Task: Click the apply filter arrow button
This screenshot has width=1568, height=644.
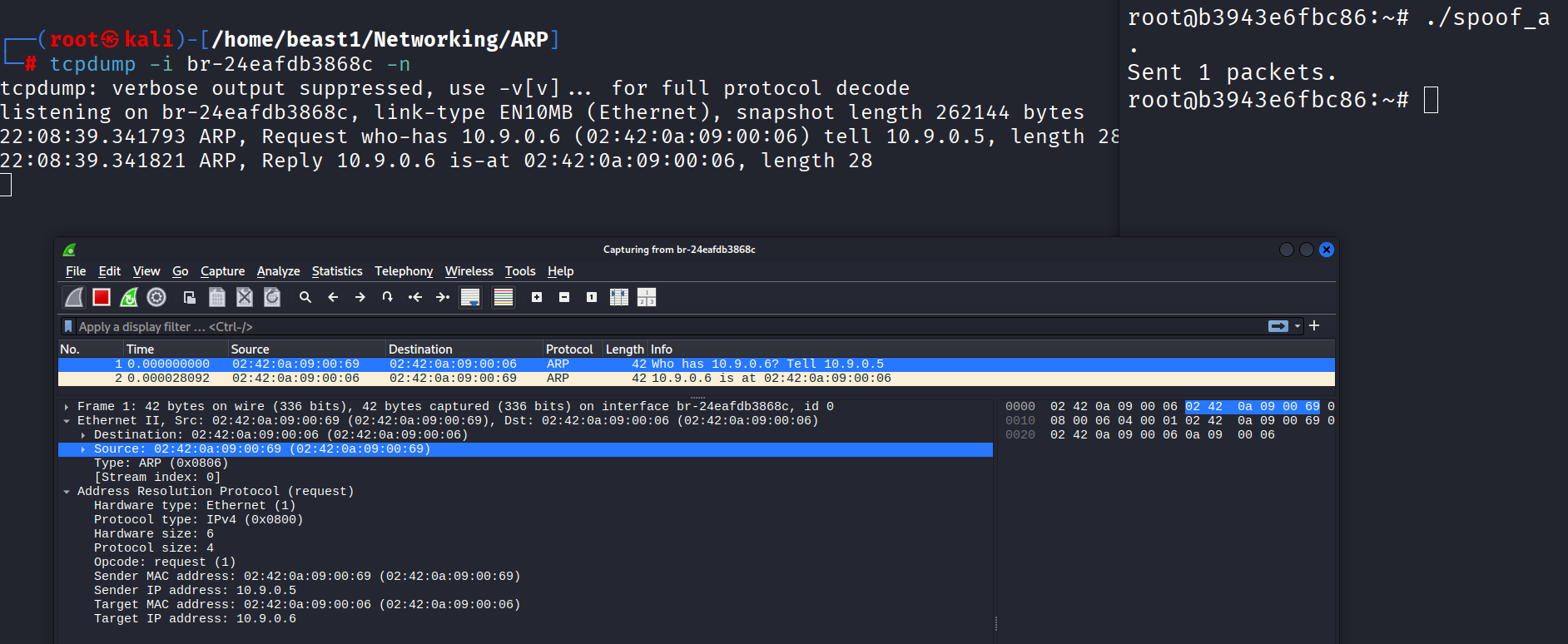Action: (1278, 326)
